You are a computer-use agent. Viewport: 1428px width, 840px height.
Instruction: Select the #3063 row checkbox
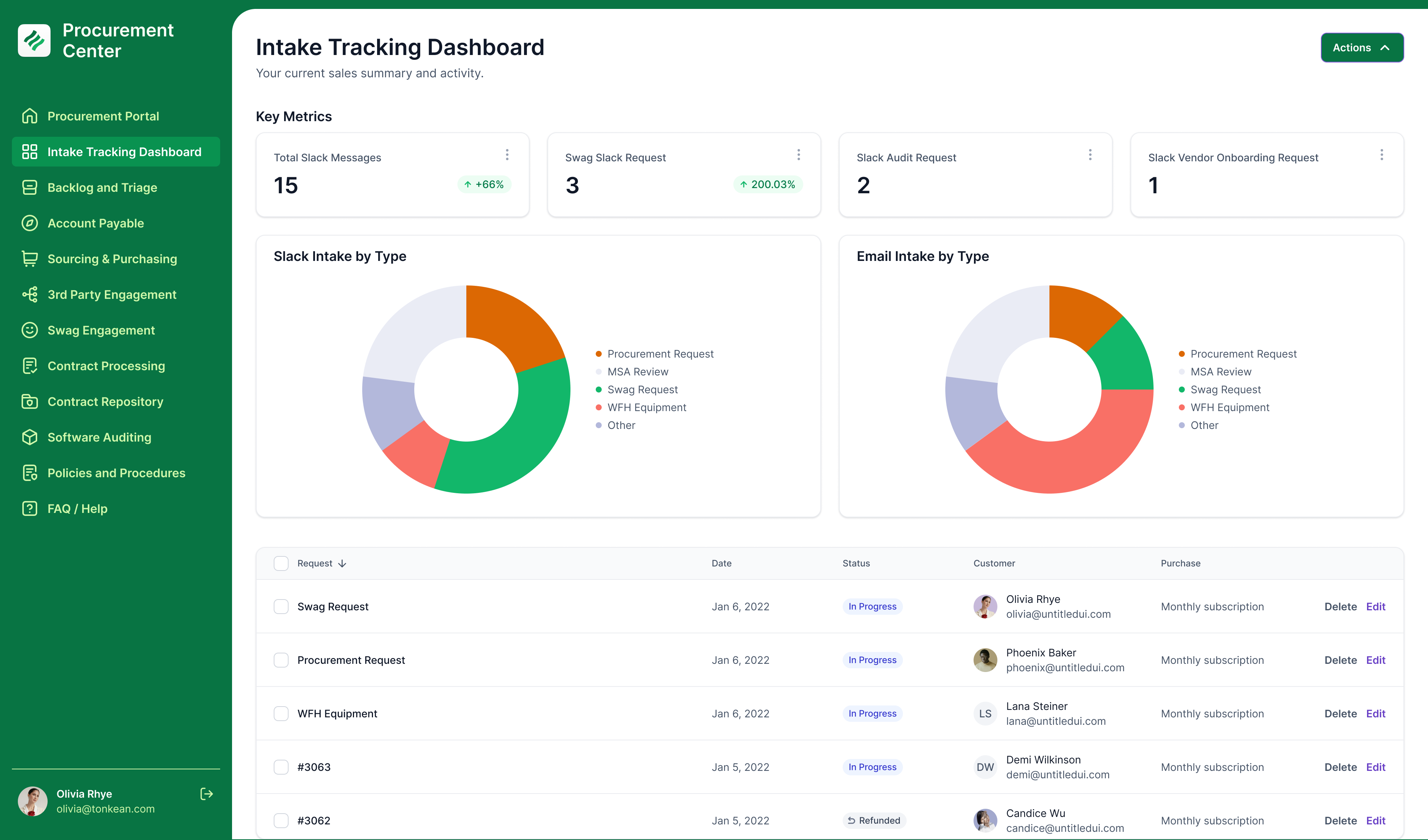(x=281, y=767)
